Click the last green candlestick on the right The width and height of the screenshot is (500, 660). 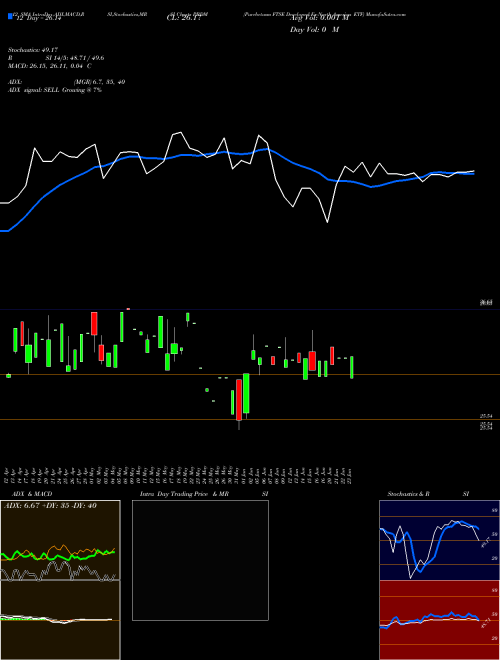pos(352,367)
